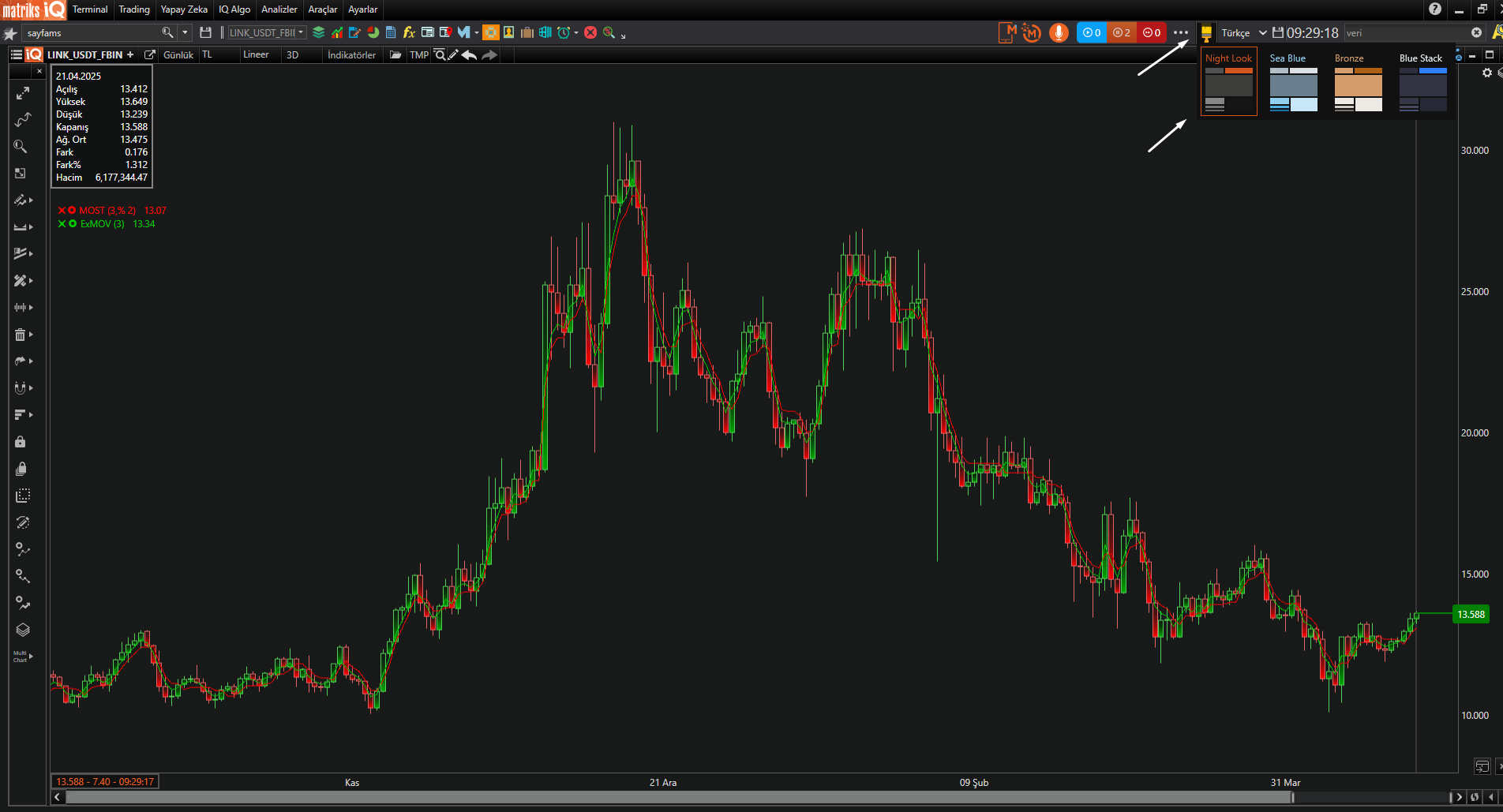1503x812 pixels.
Task: Click the İndikatörler button
Action: coord(351,55)
